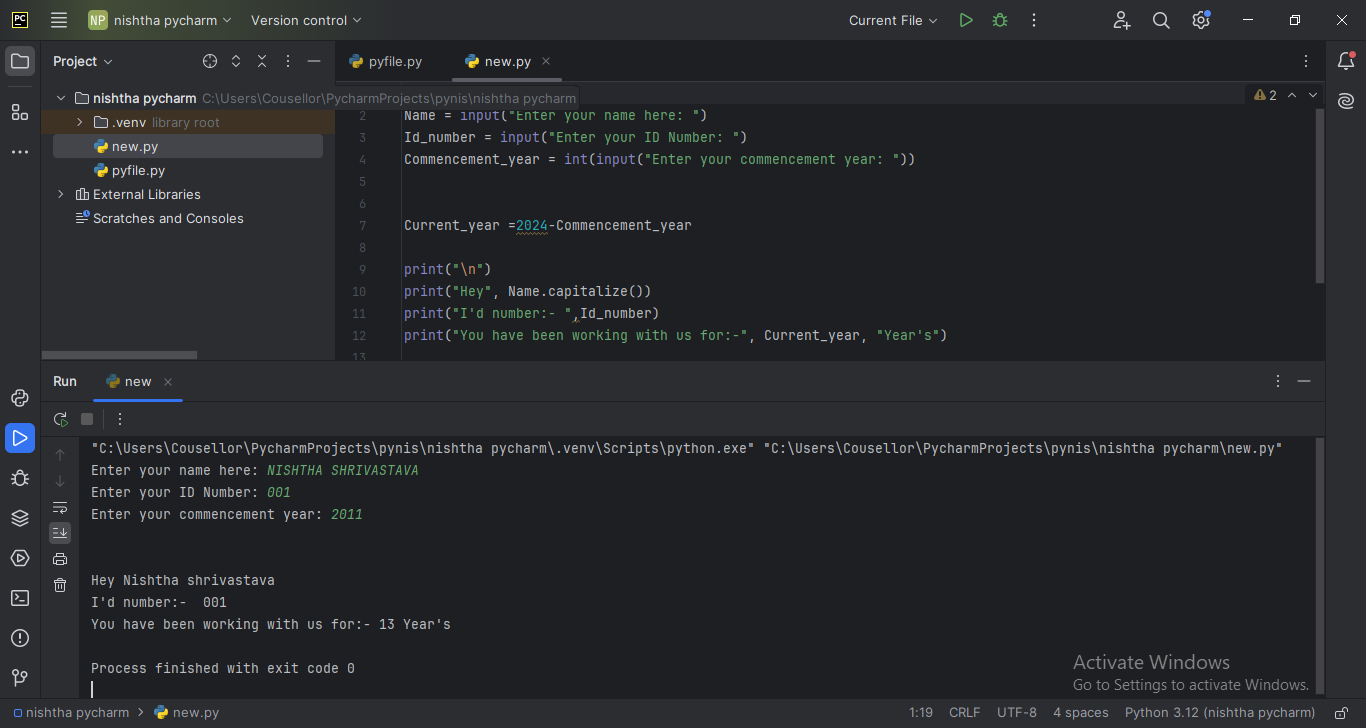The width and height of the screenshot is (1366, 728).
Task: Open IDE settings gear
Action: click(1201, 20)
